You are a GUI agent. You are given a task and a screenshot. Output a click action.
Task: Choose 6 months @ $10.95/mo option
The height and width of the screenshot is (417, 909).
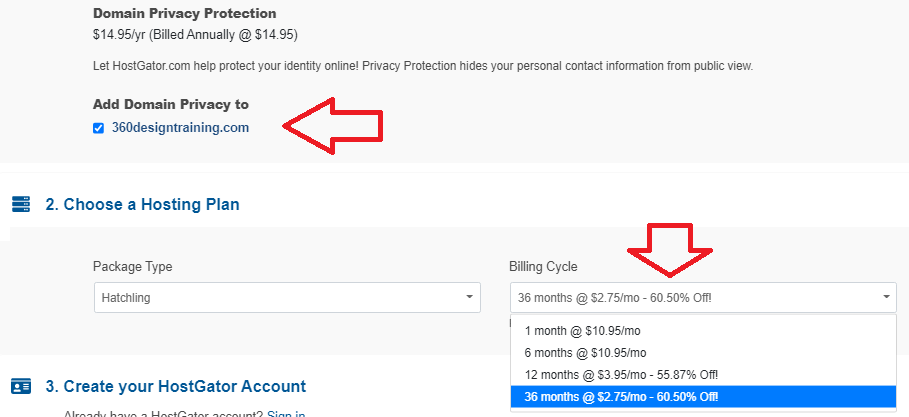pyautogui.click(x=703, y=353)
